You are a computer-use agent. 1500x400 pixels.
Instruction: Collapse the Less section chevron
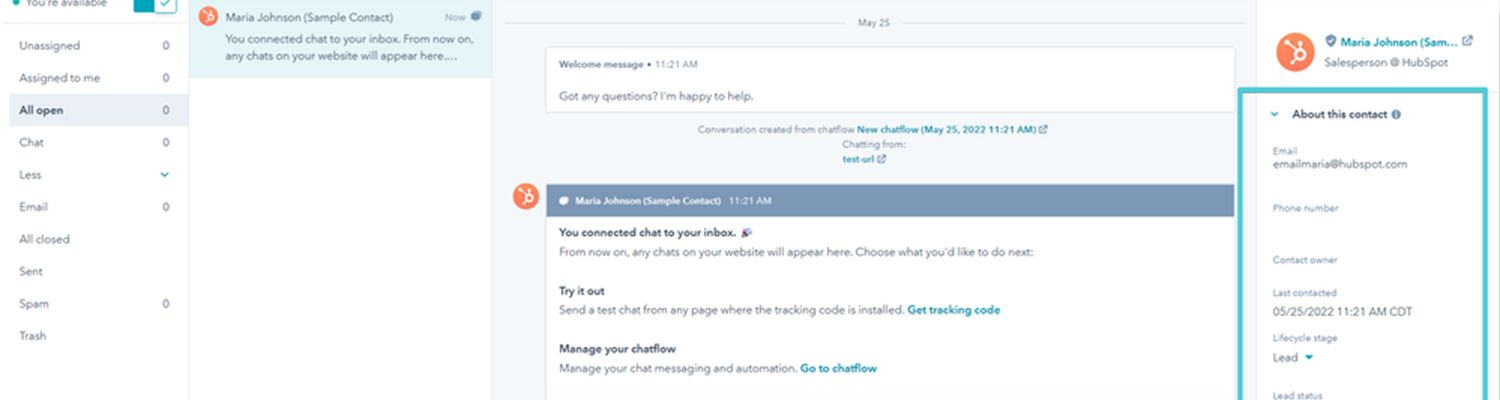click(165, 175)
